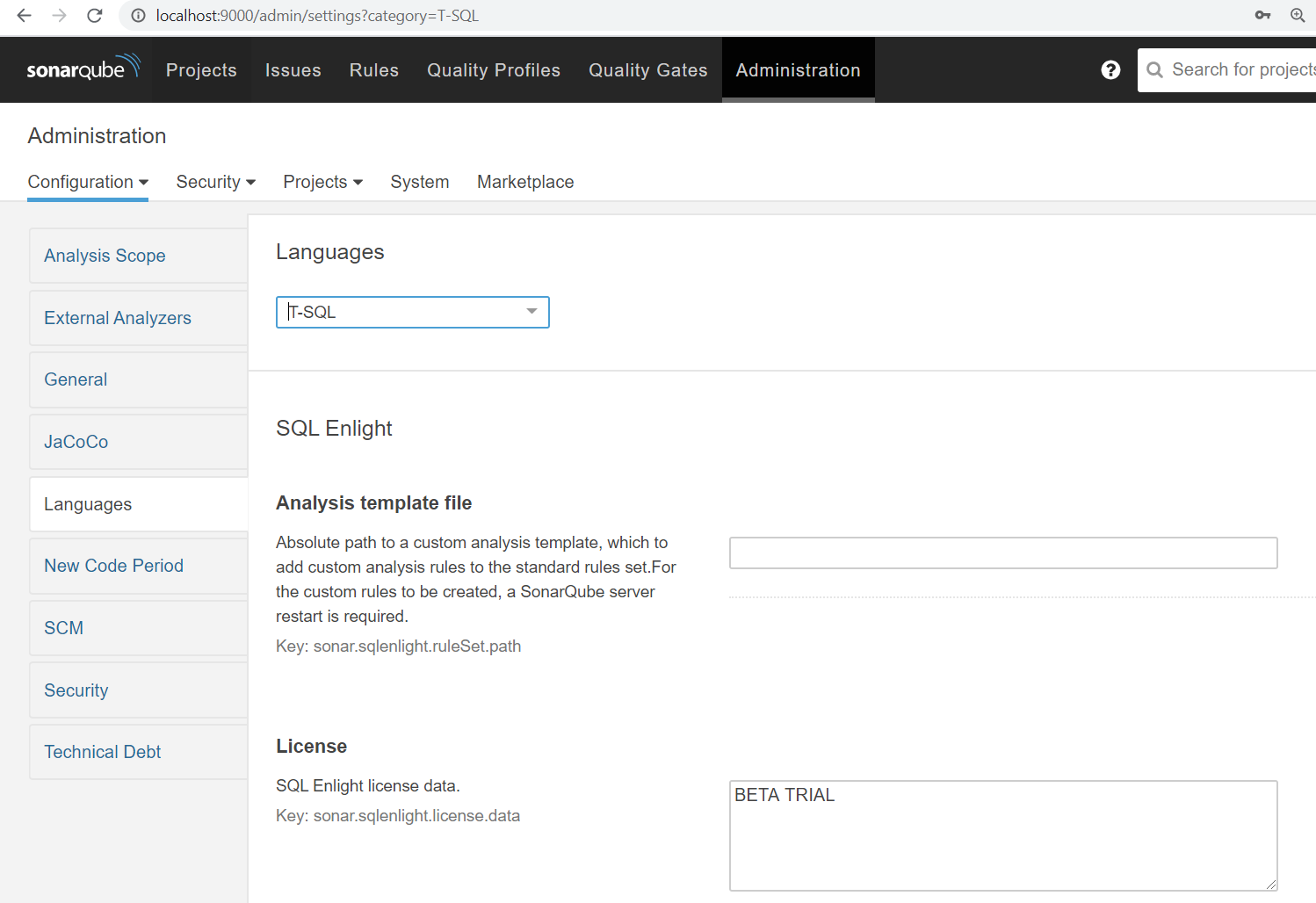Image resolution: width=1316 pixels, height=903 pixels.
Task: Click the password key icon
Action: (x=1262, y=15)
